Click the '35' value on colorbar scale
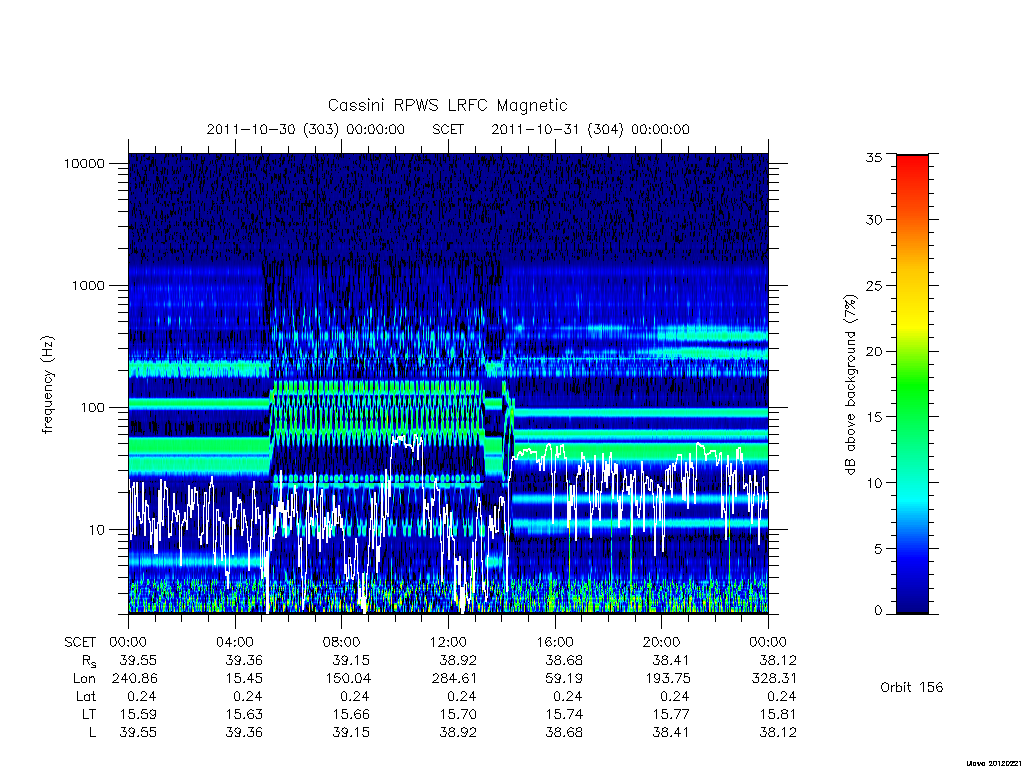 [x=873, y=157]
